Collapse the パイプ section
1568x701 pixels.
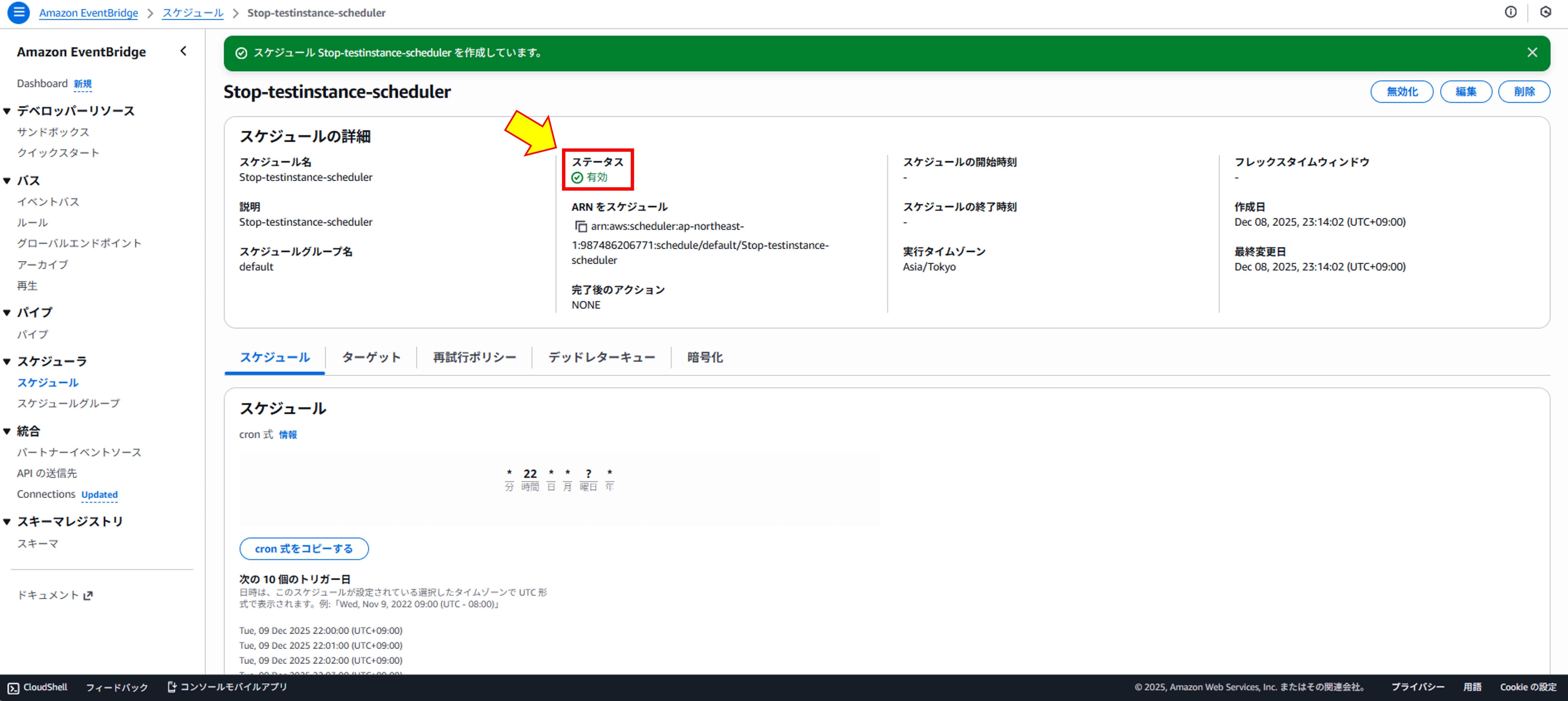[x=7, y=312]
